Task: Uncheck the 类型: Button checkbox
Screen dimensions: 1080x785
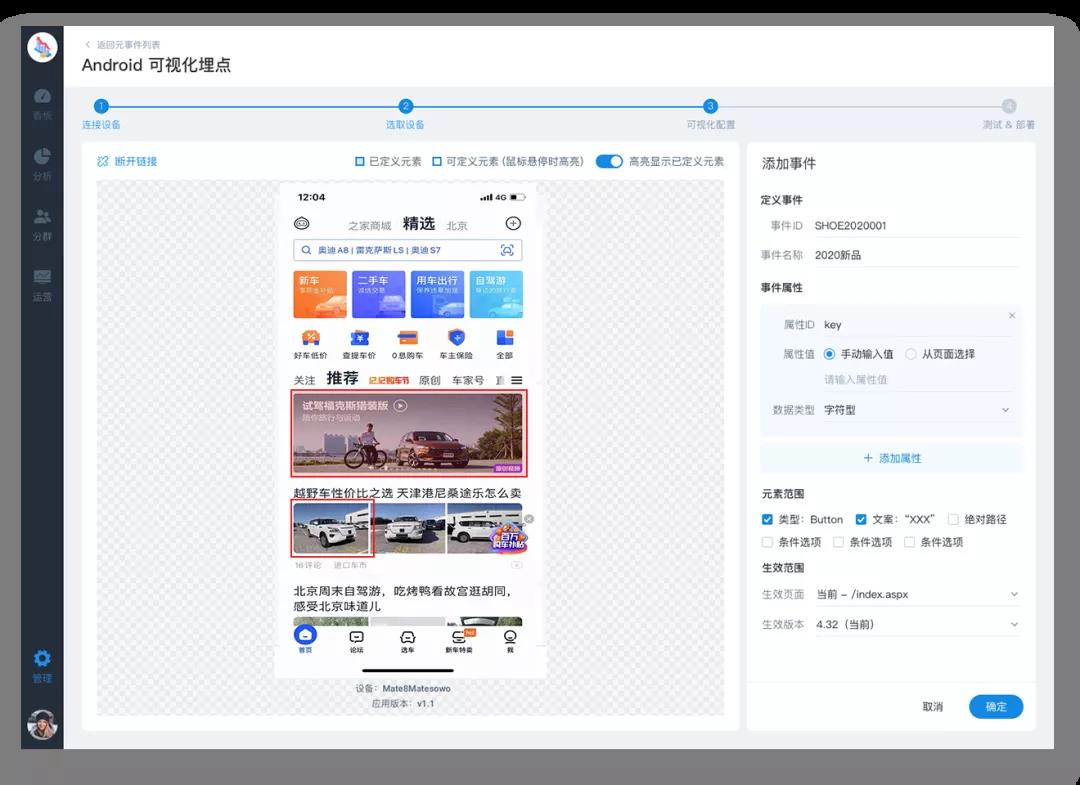Action: (x=767, y=519)
